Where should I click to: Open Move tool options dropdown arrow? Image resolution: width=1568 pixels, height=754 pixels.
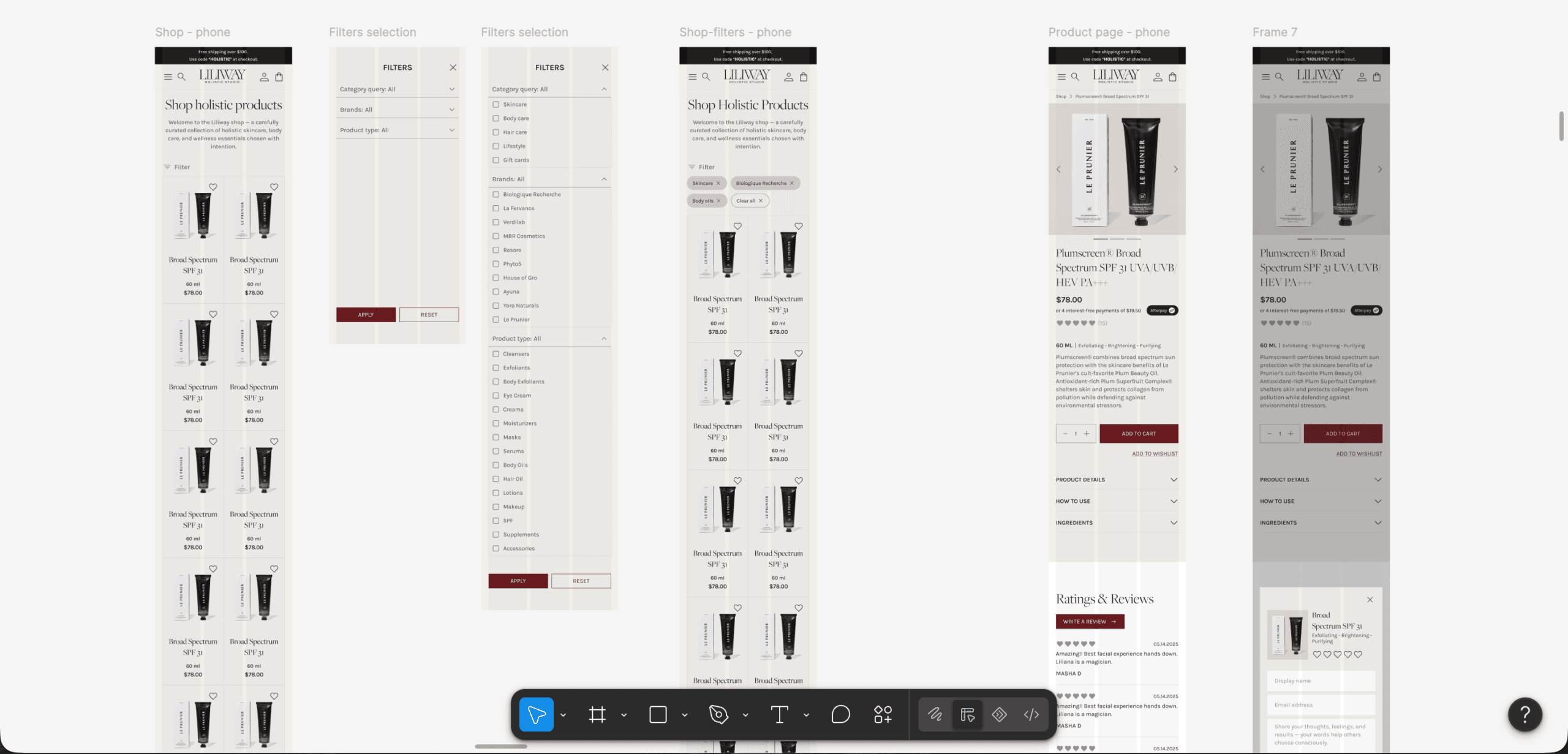[x=563, y=715]
